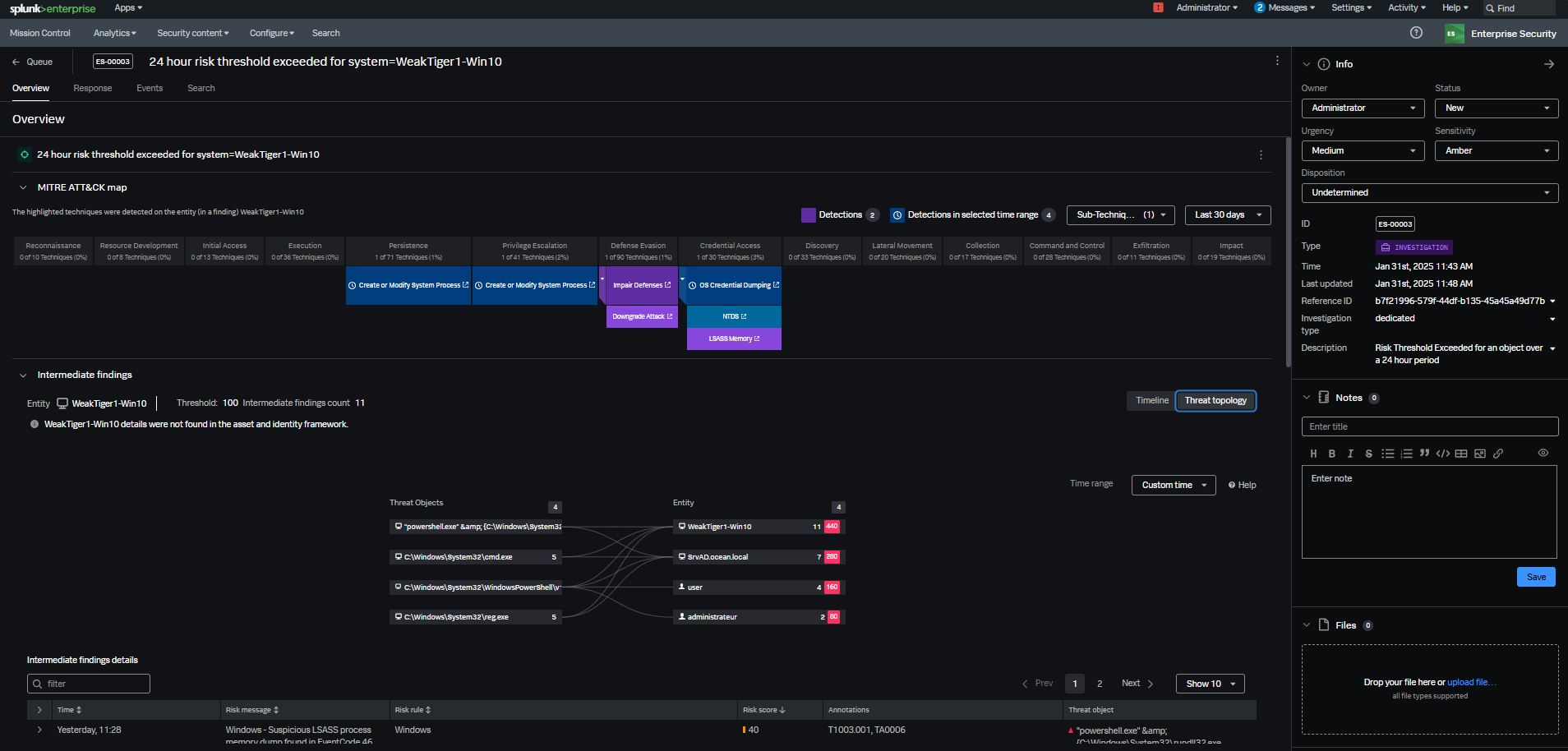Open Status New dropdown
1568x751 pixels.
click(1497, 108)
